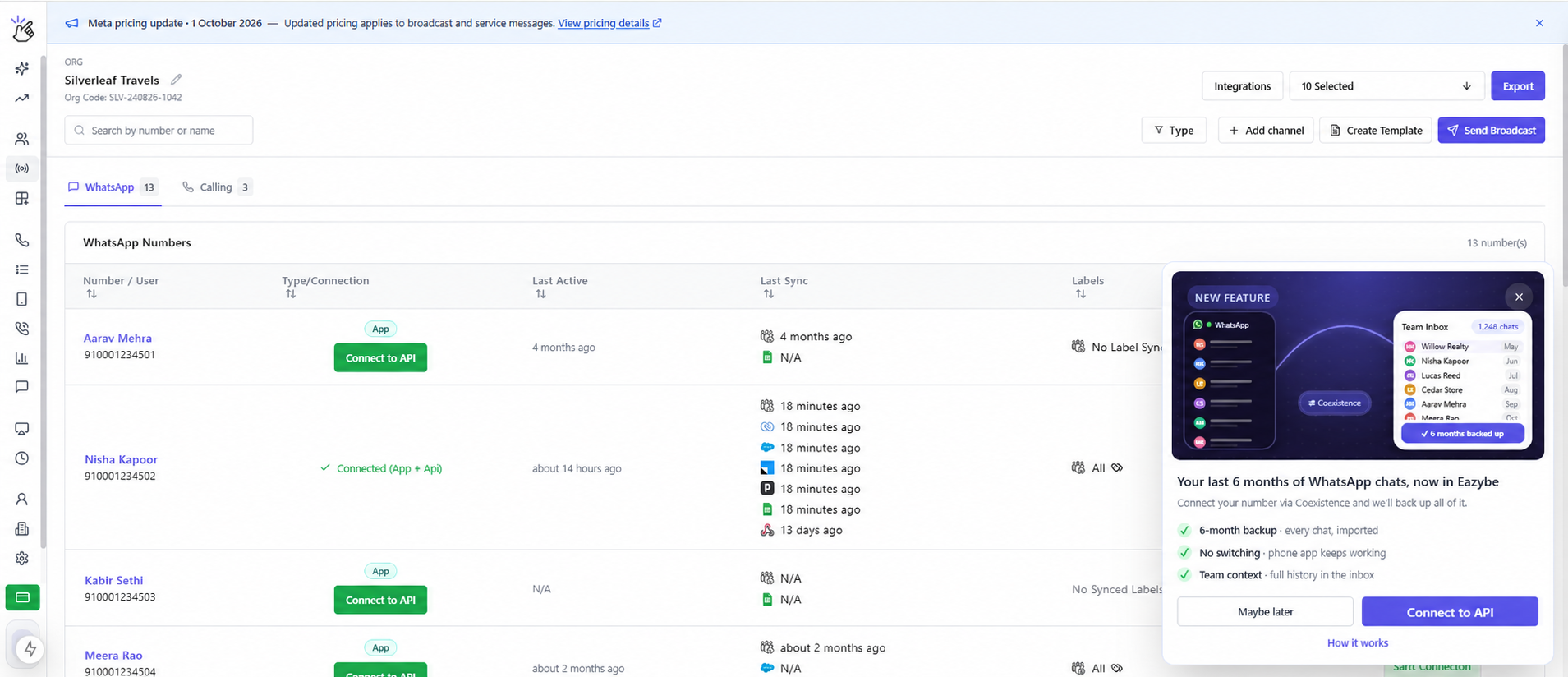Sort by Last Sync column
The width and height of the screenshot is (1568, 677).
tap(768, 294)
